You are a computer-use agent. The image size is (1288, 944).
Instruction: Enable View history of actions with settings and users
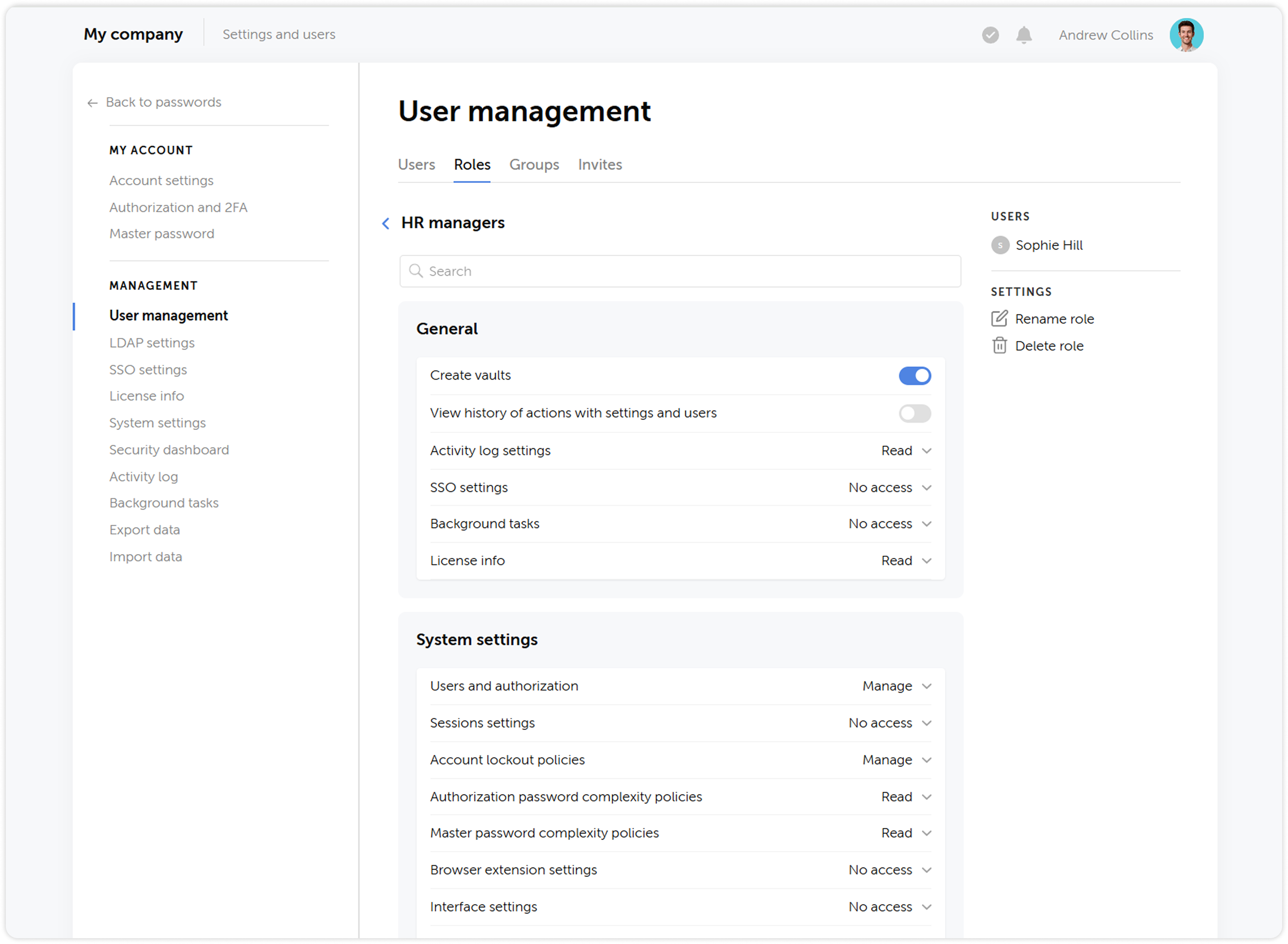(914, 413)
